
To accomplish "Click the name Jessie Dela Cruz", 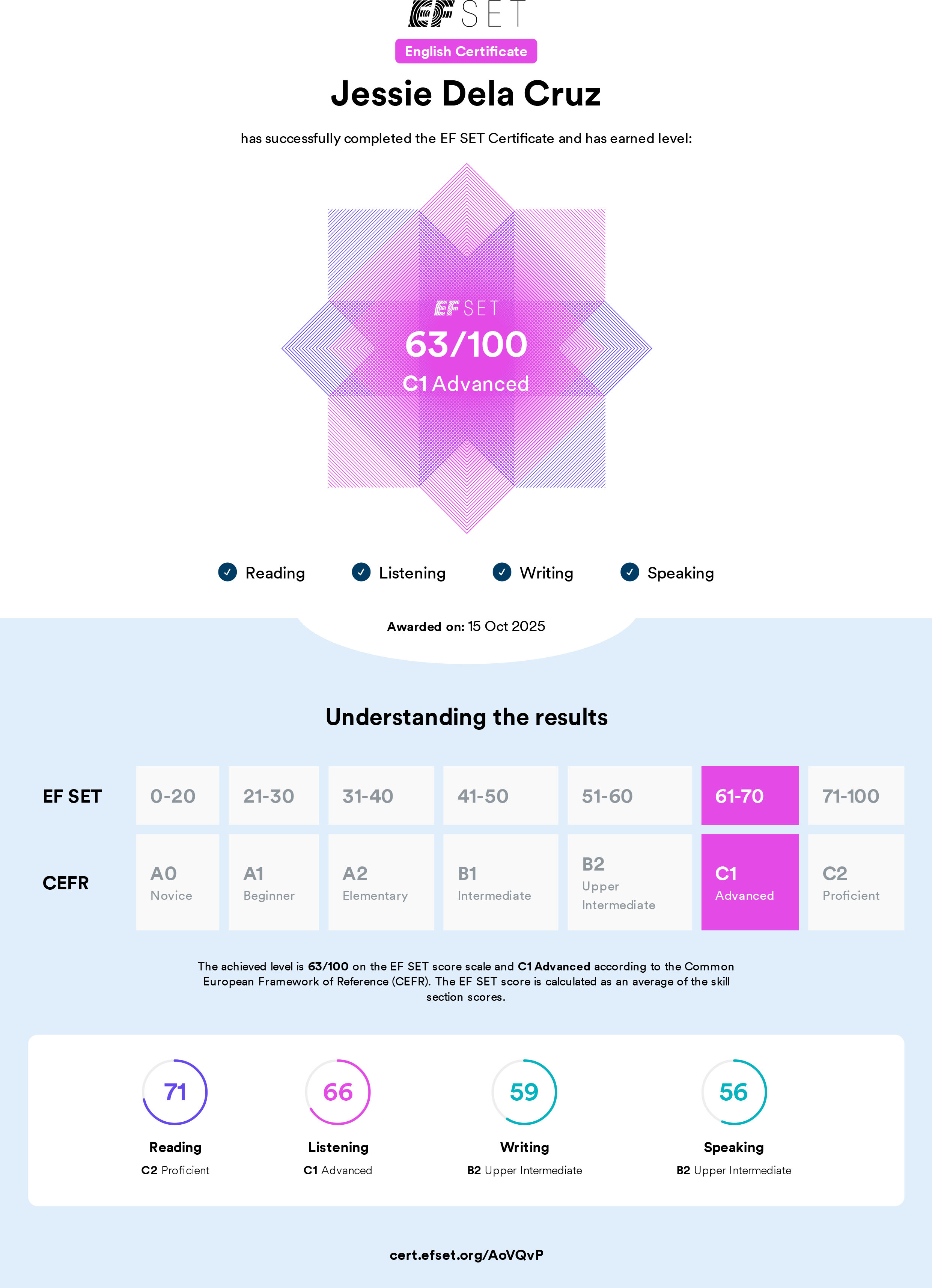I will pyautogui.click(x=466, y=94).
